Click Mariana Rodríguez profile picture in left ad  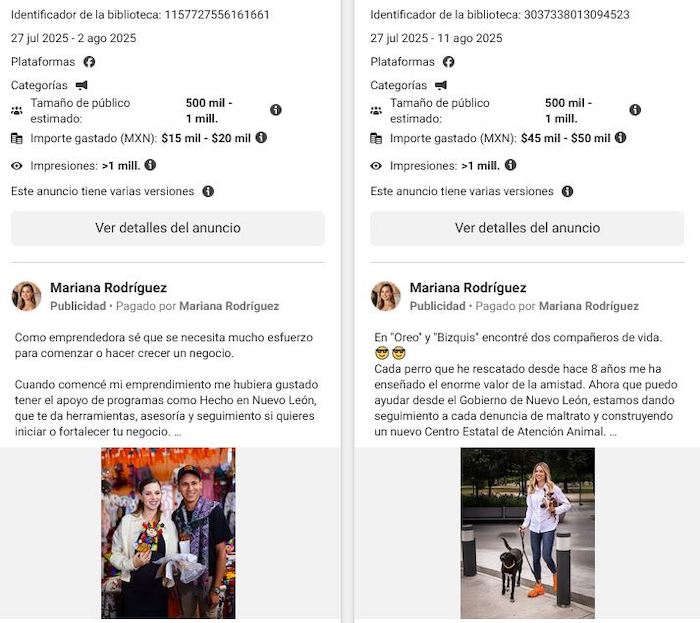tap(26, 296)
